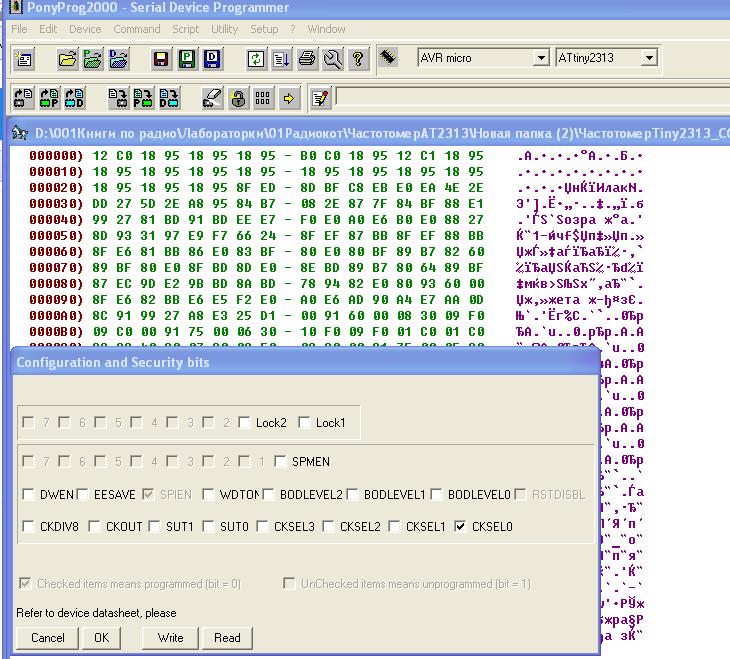Open Device File folder icon
Viewport: 730px width, 659px height.
pos(68,59)
